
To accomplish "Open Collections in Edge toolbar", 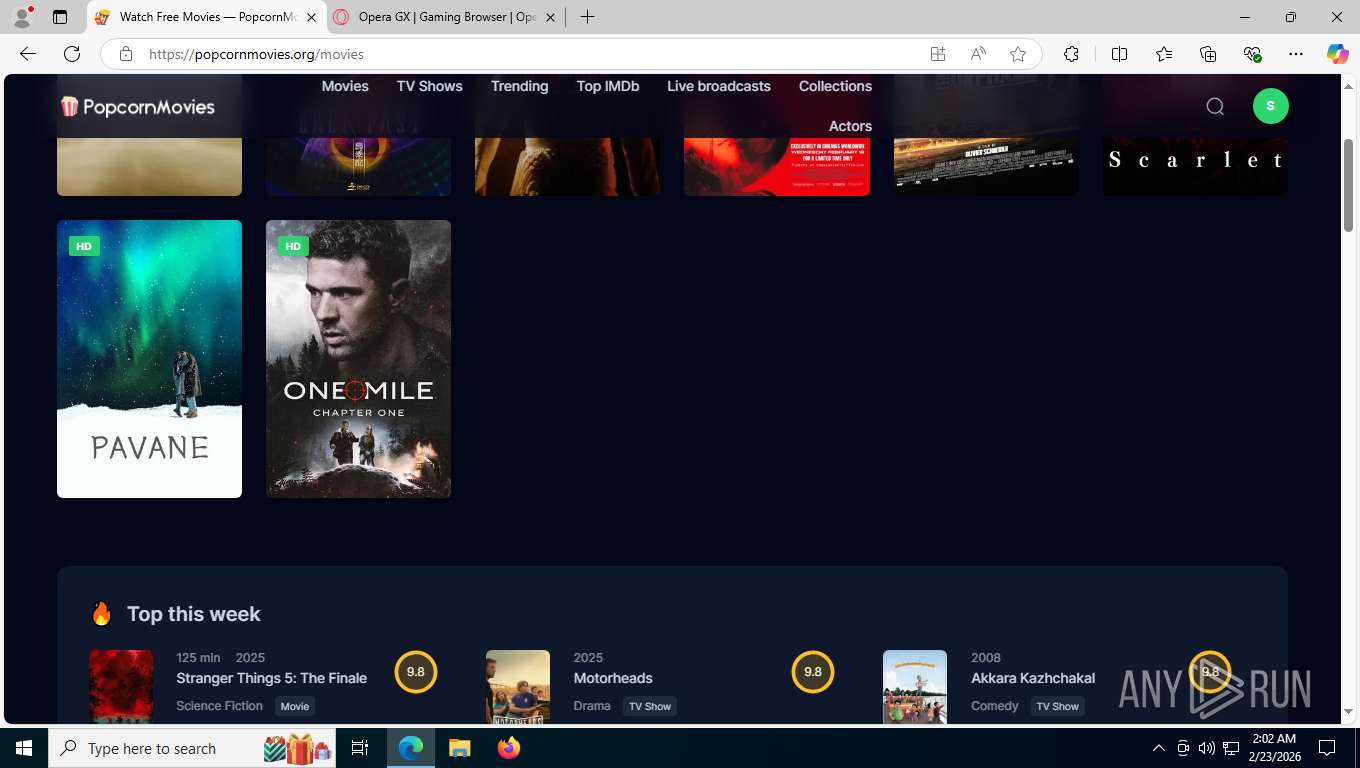I will (1208, 54).
